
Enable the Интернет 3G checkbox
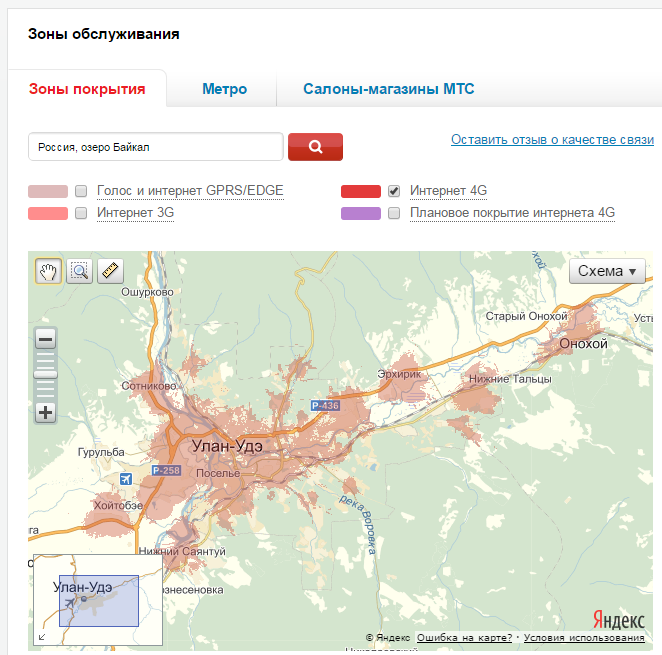(81, 213)
